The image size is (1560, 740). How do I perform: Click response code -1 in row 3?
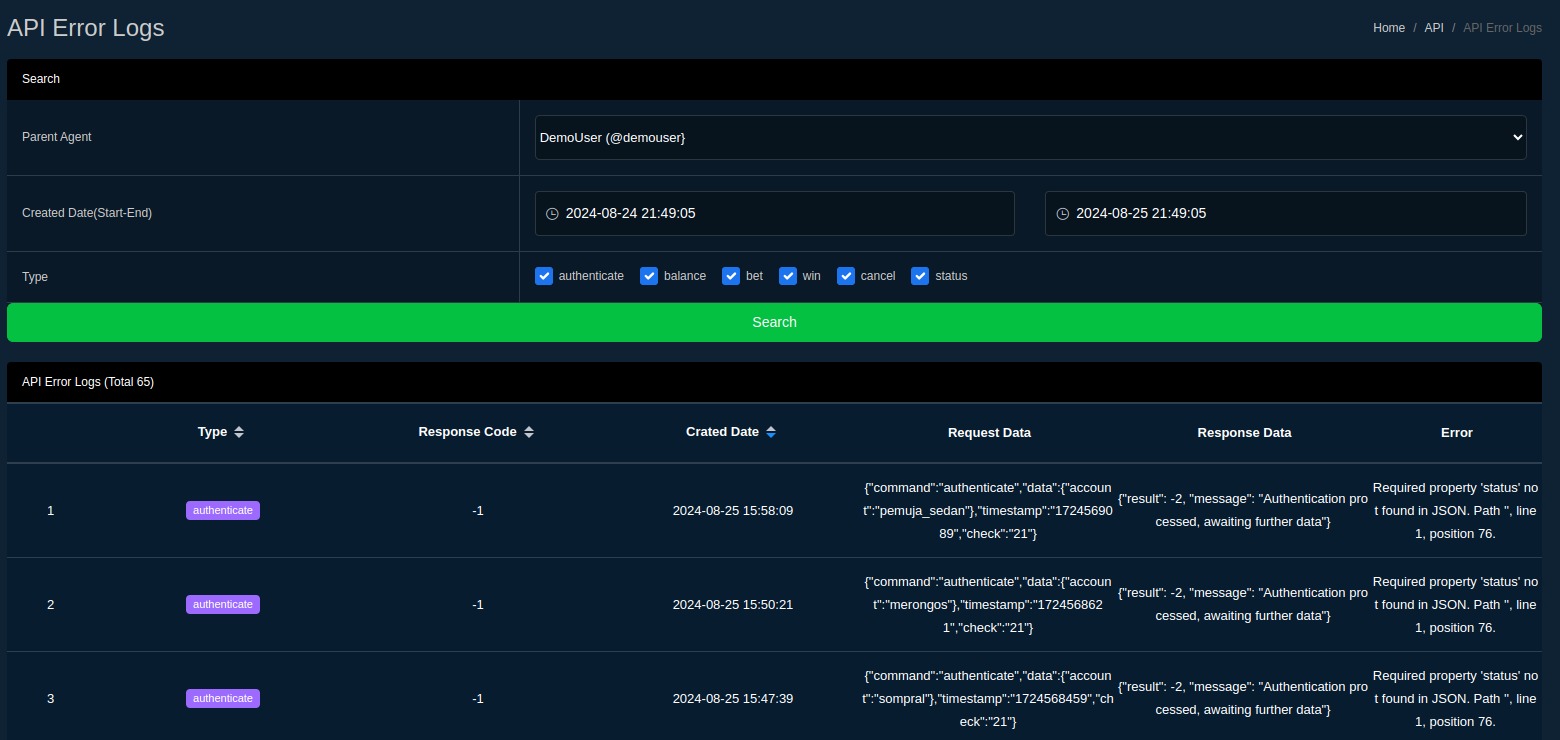(x=478, y=699)
